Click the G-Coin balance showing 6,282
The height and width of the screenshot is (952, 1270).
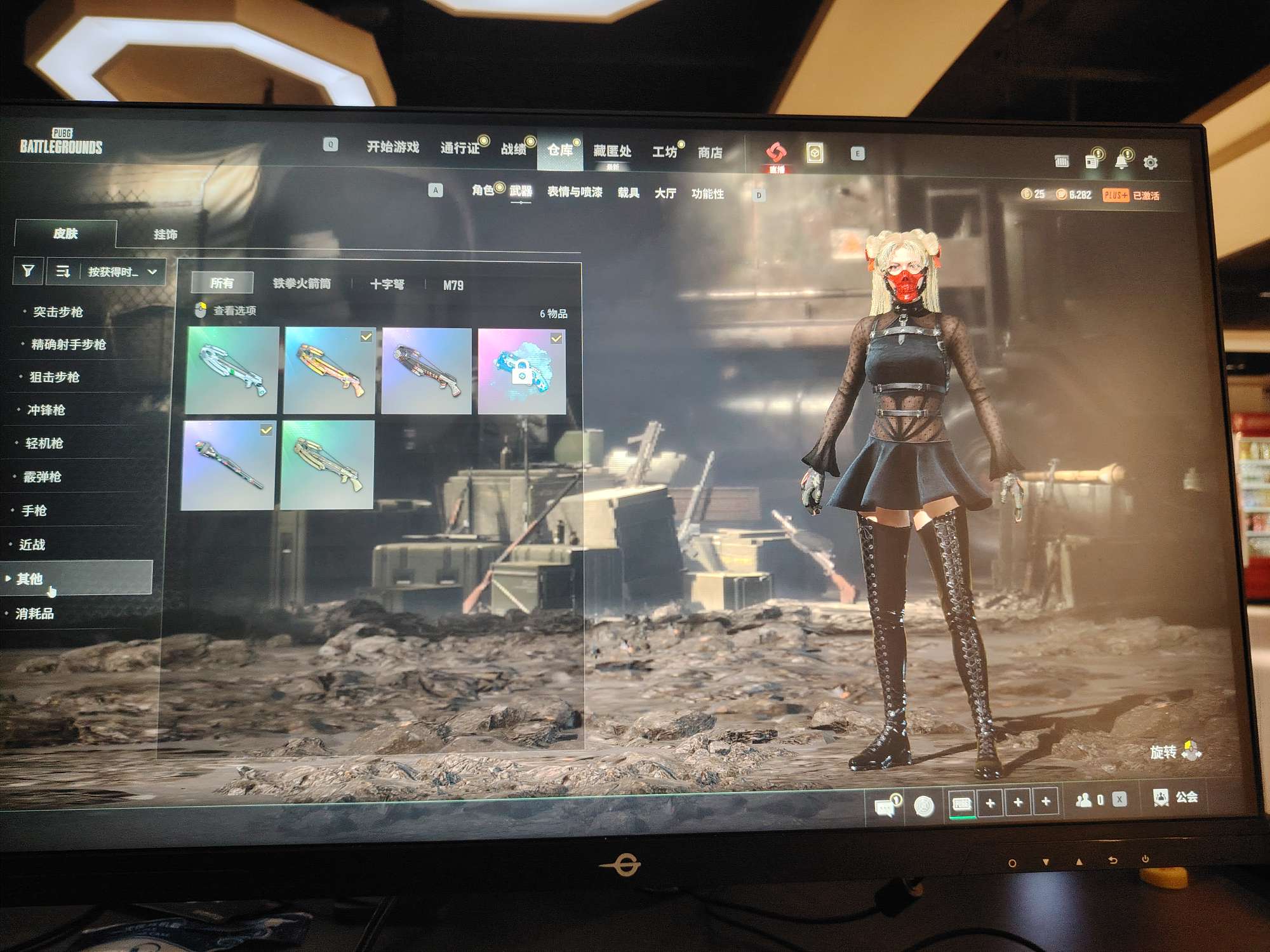[x=1073, y=194]
